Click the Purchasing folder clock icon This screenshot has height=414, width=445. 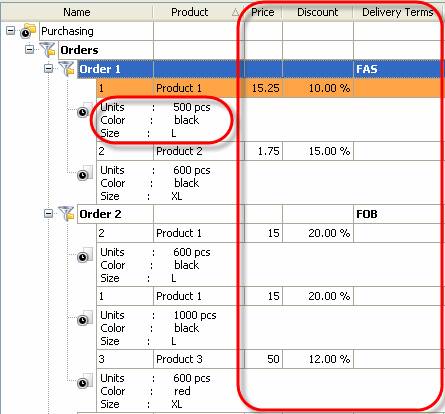point(28,31)
